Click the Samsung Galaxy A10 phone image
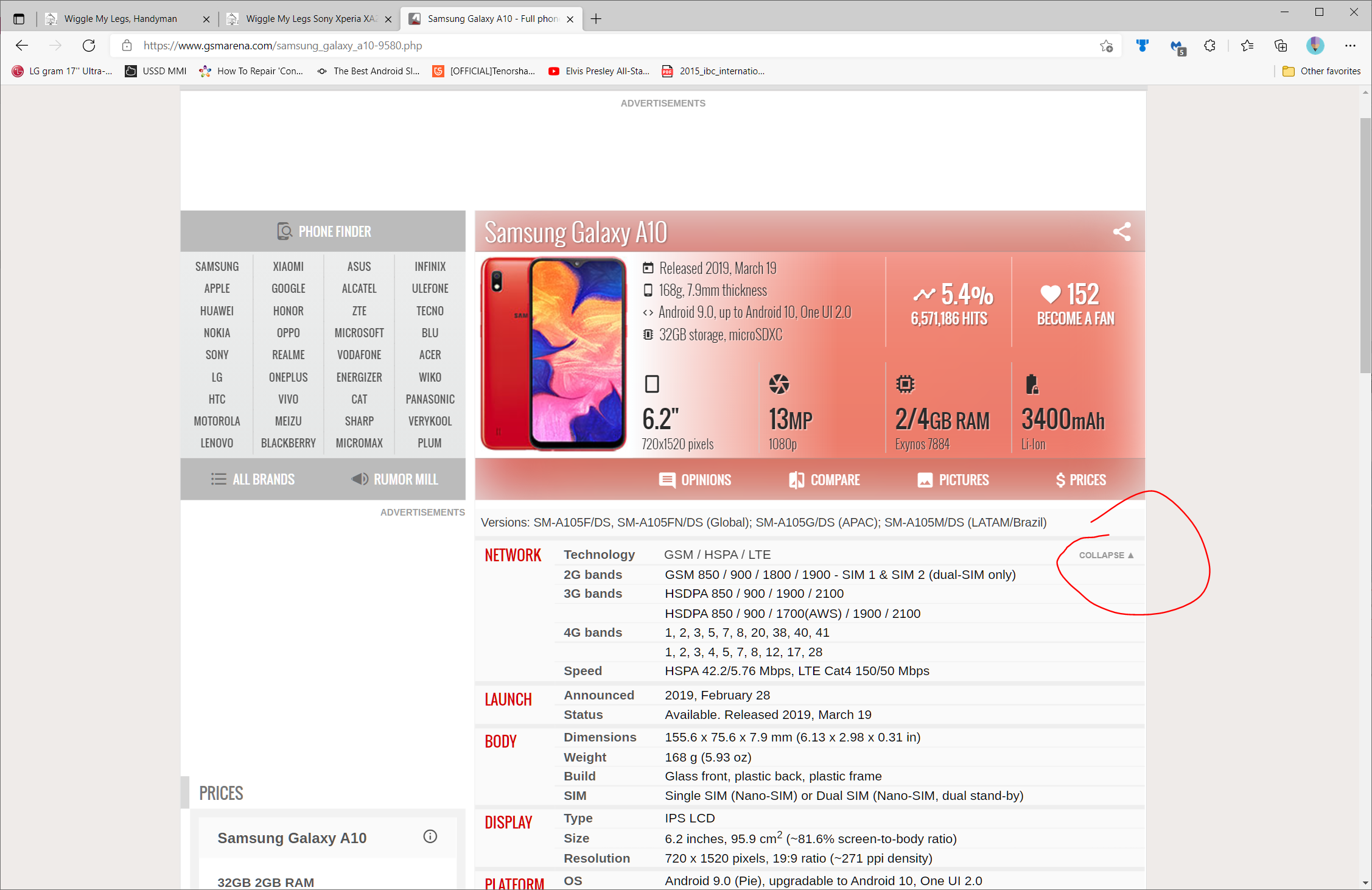 (x=553, y=354)
